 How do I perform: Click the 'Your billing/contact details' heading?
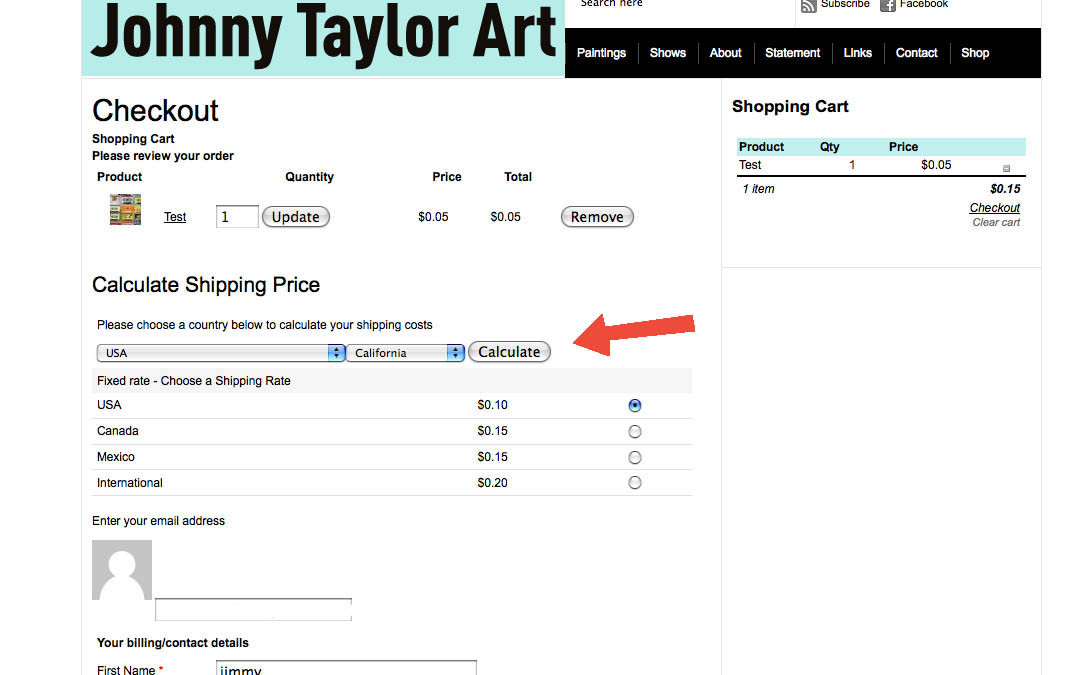(x=172, y=643)
